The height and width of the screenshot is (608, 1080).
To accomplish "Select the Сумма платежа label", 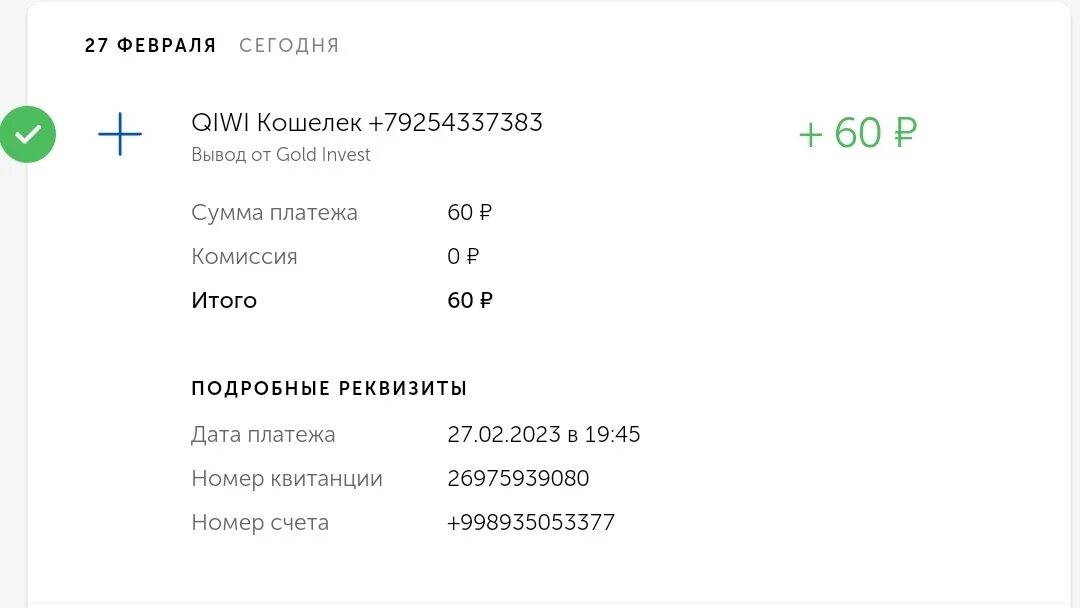I will tap(274, 212).
